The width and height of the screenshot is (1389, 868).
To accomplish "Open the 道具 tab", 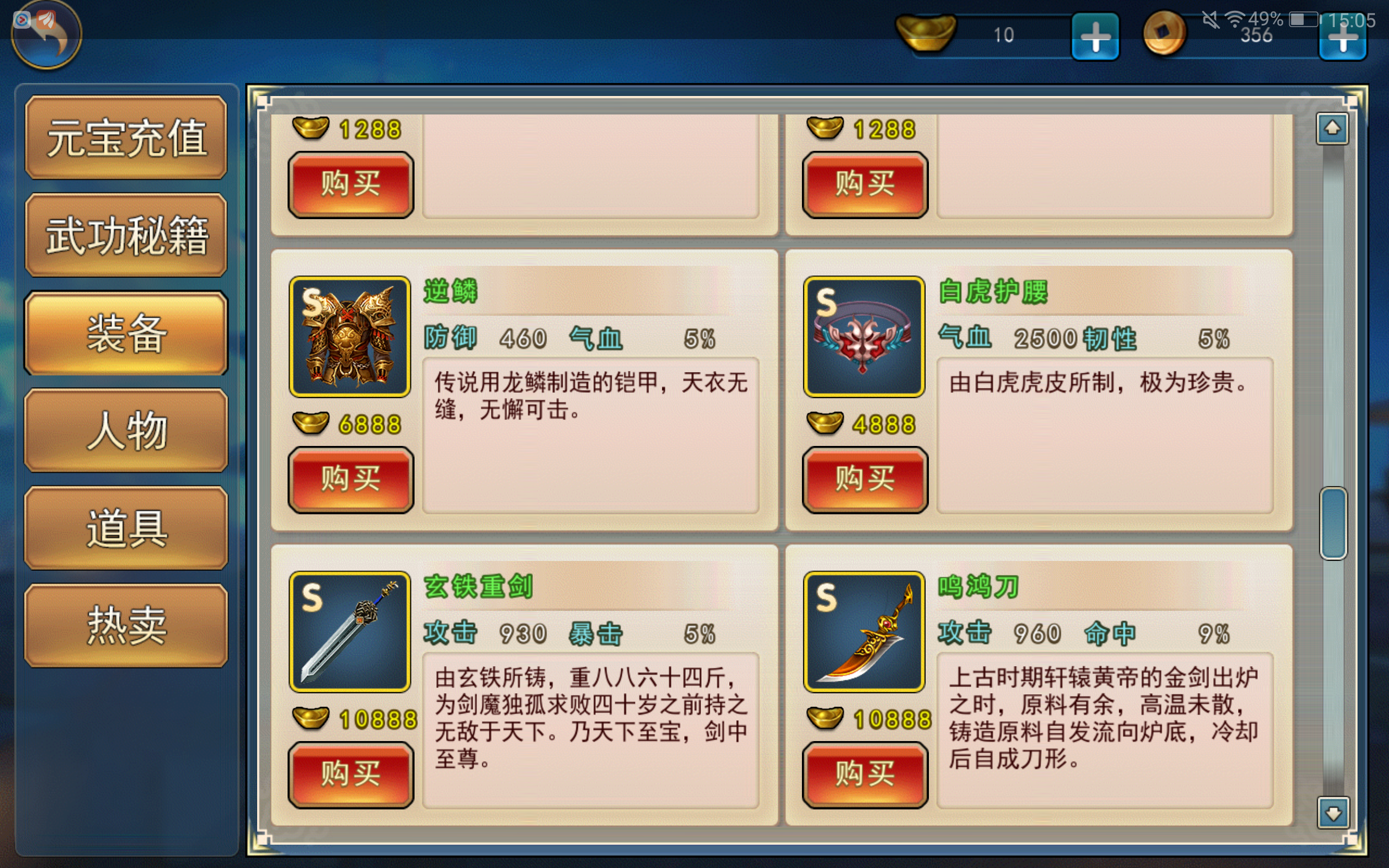I will tap(126, 527).
